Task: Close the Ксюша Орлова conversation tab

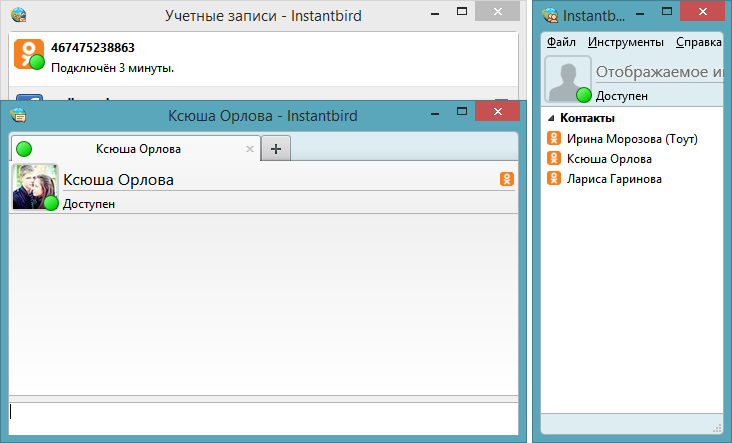Action: tap(250, 149)
